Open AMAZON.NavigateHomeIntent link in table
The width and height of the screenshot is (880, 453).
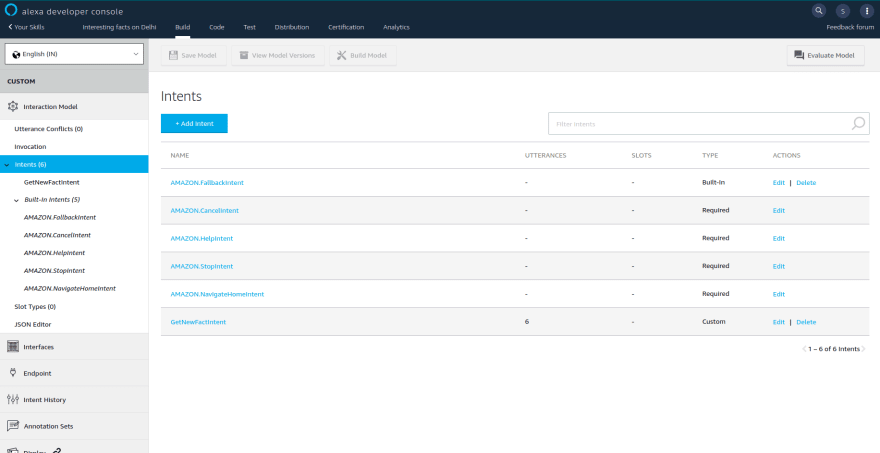217,294
